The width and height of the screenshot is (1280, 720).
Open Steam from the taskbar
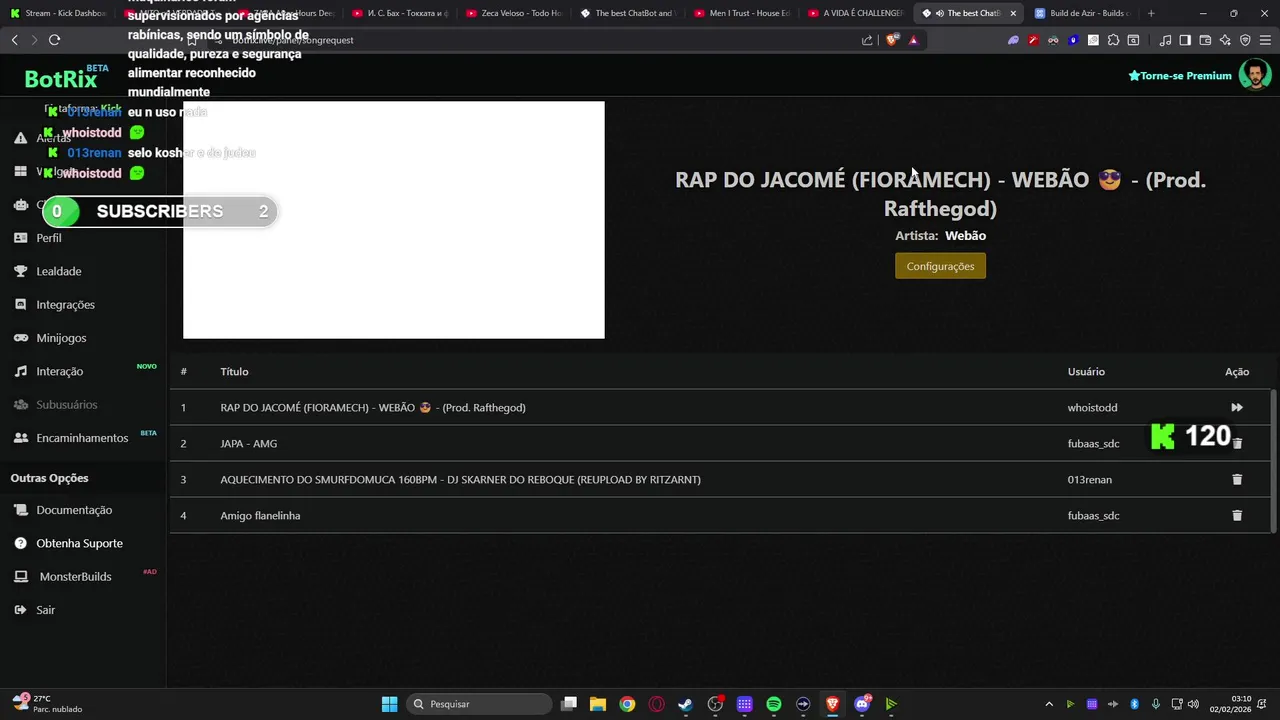coord(685,704)
